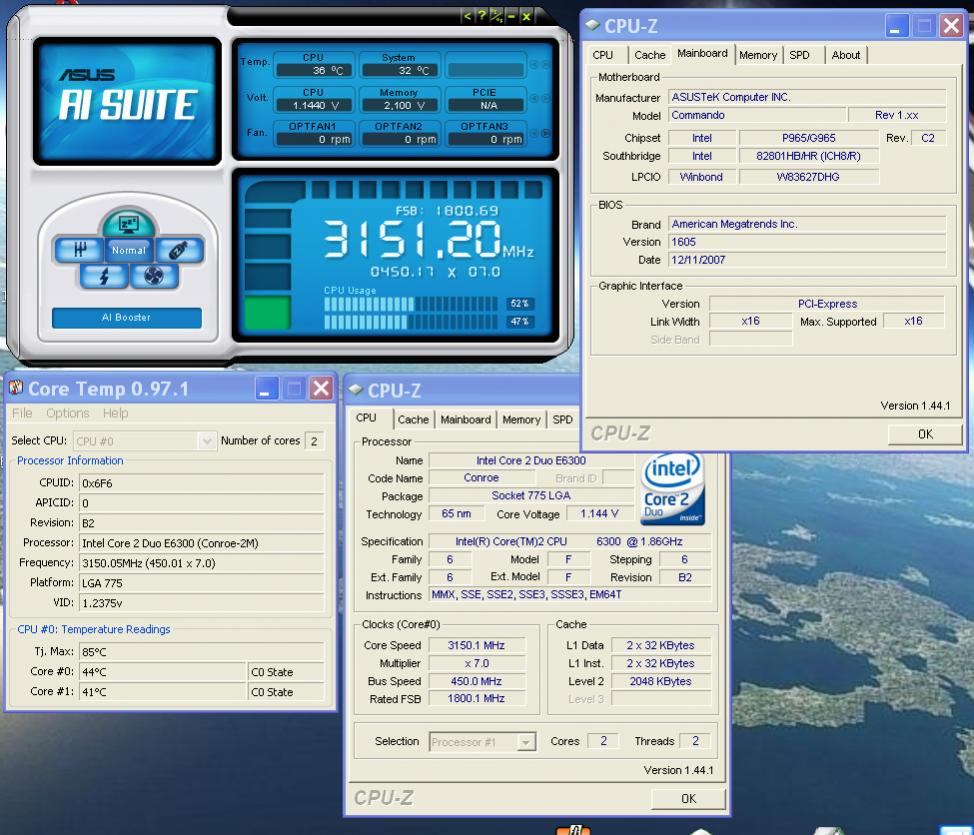
Task: Click the Model field showing Commando
Action: (x=757, y=116)
